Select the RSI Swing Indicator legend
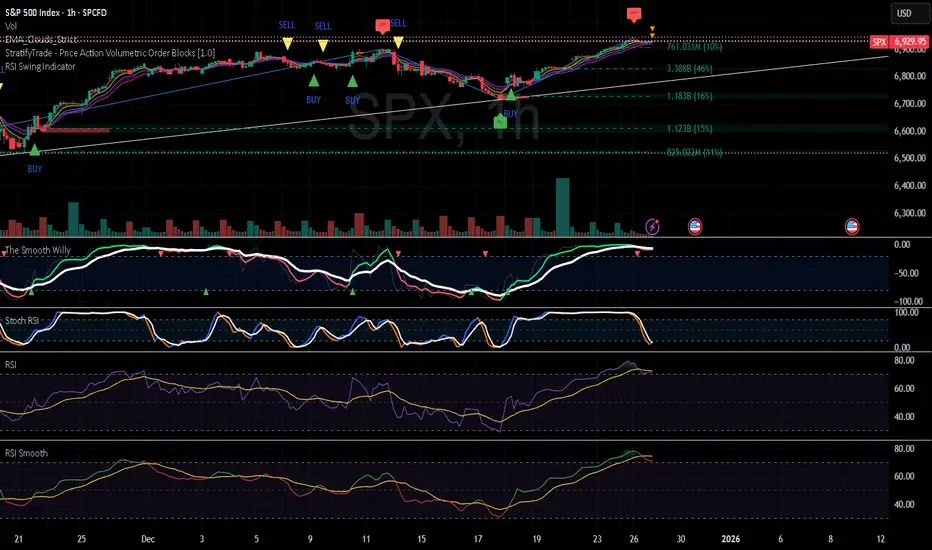Image resolution: width=932 pixels, height=550 pixels. (40, 67)
